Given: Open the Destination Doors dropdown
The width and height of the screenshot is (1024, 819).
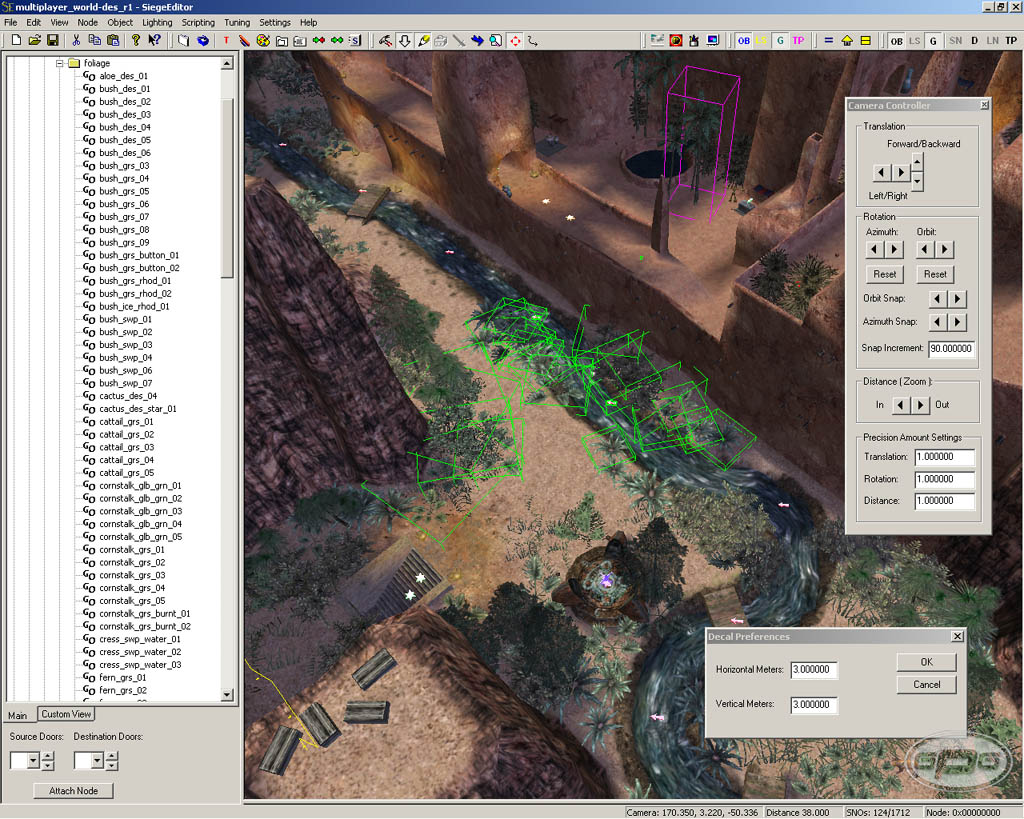Looking at the screenshot, I should coord(98,761).
